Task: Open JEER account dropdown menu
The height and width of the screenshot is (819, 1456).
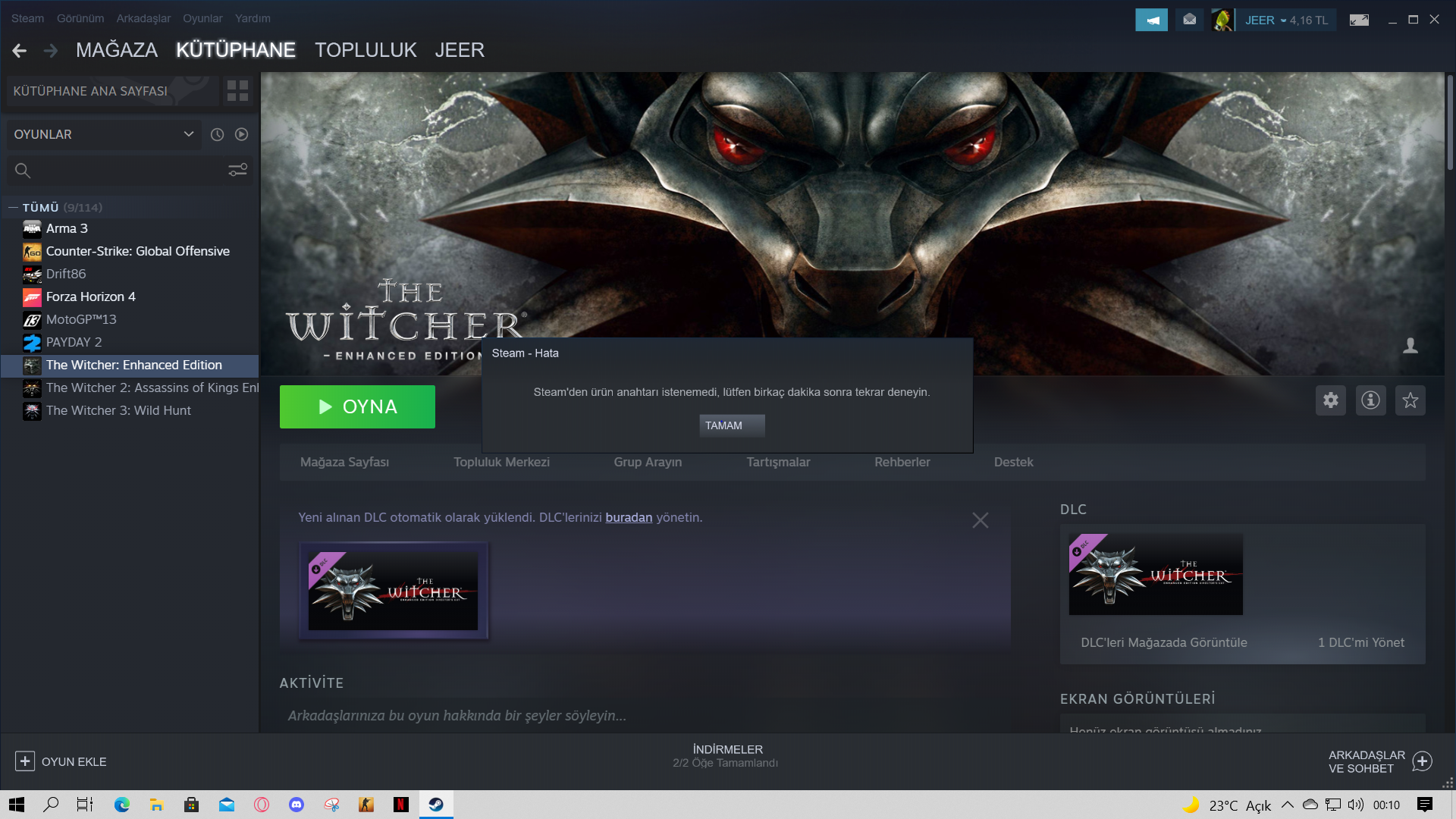Action: pyautogui.click(x=1285, y=20)
